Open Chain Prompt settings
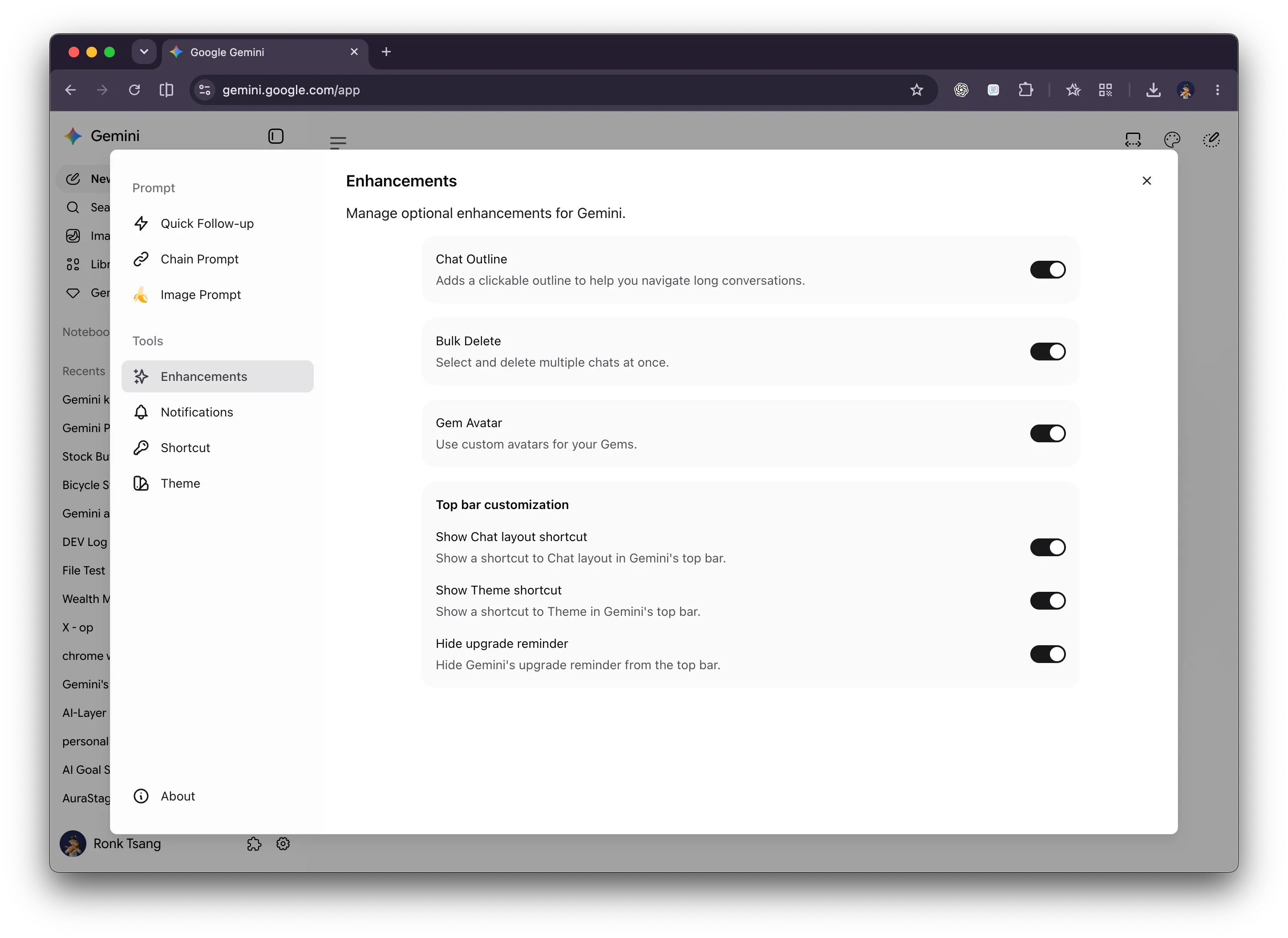This screenshot has height=938, width=1288. tap(218, 259)
